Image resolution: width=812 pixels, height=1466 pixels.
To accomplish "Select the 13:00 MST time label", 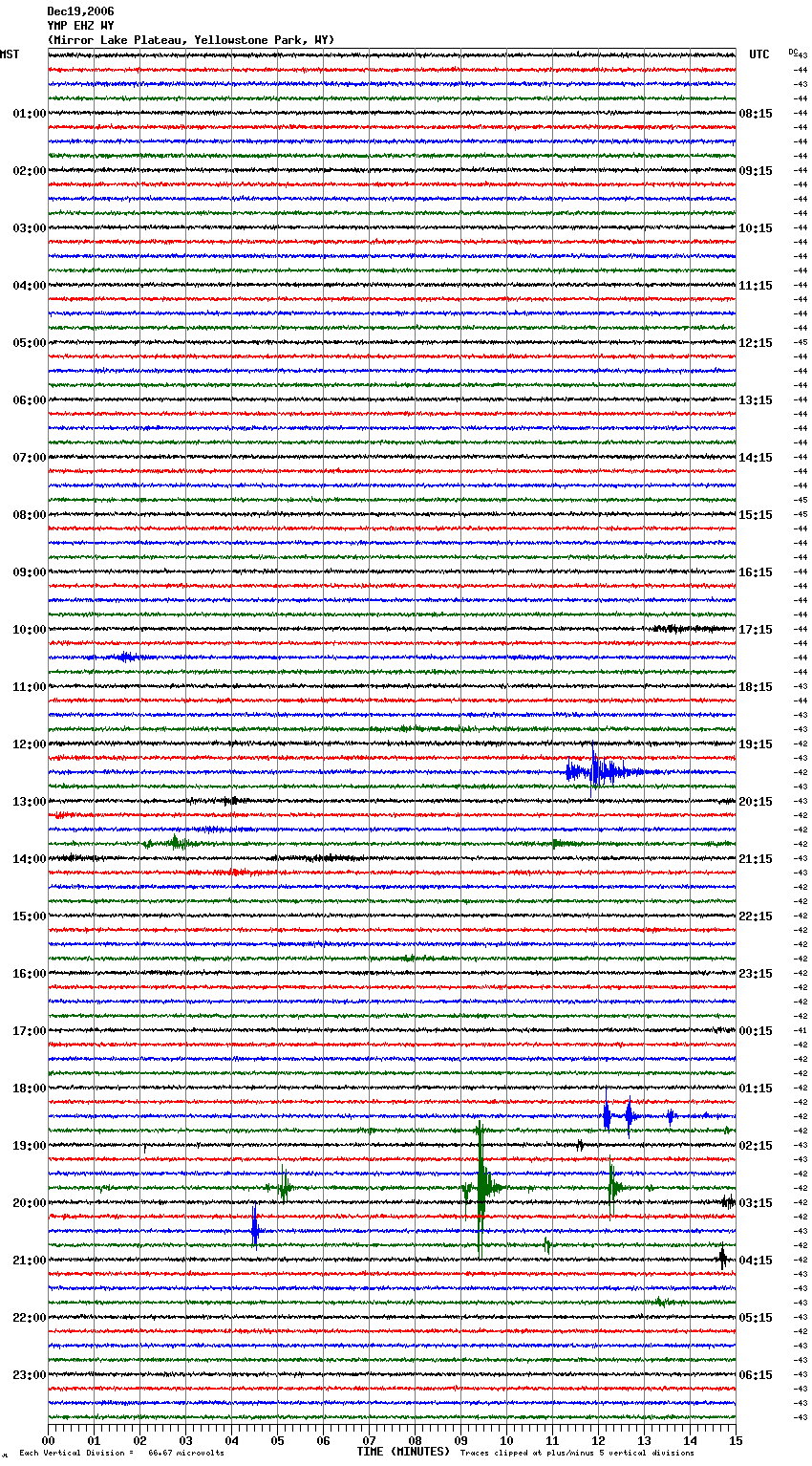I will [30, 802].
